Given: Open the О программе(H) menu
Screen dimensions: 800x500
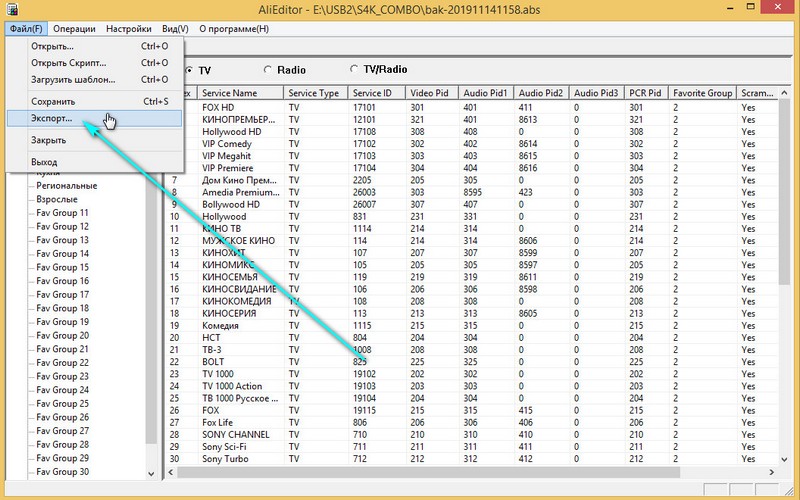Looking at the screenshot, I should click(x=234, y=29).
